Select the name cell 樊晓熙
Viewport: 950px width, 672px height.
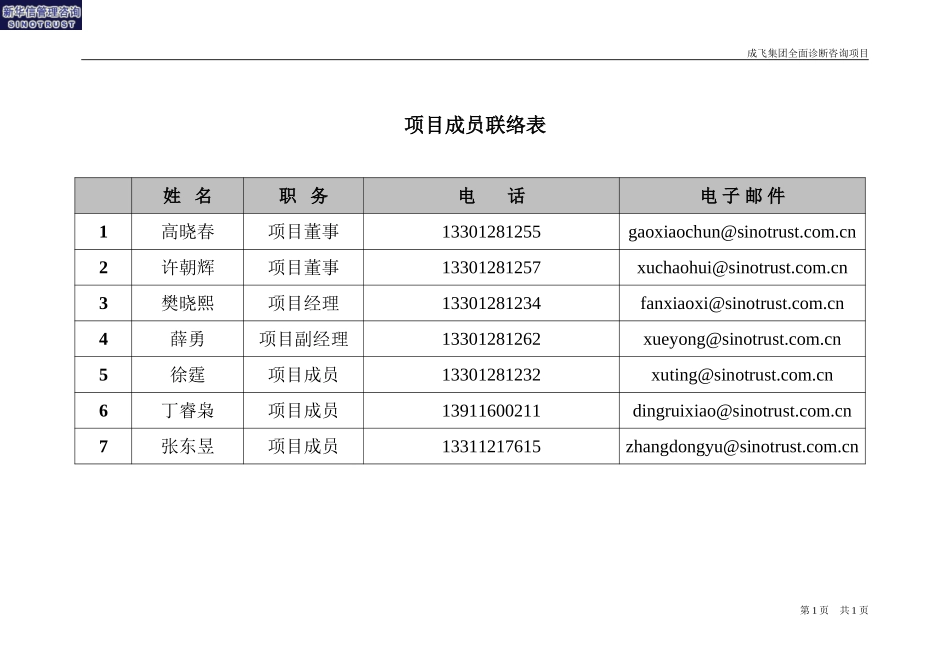(x=187, y=303)
